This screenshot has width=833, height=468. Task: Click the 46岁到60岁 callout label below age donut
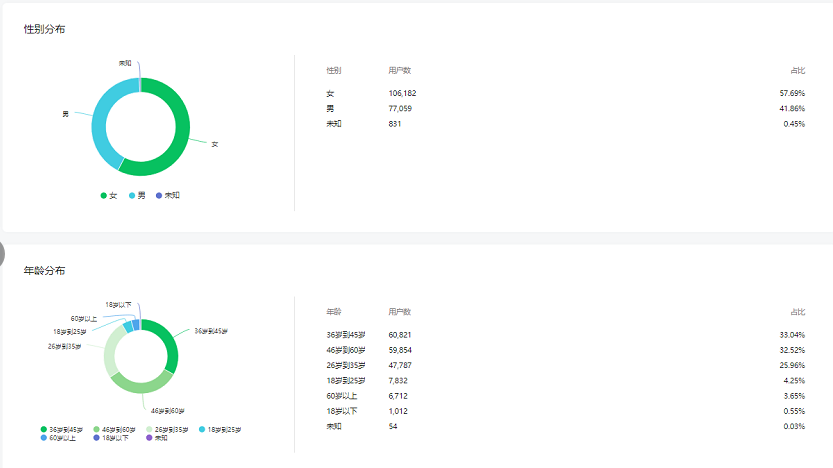tap(168, 411)
